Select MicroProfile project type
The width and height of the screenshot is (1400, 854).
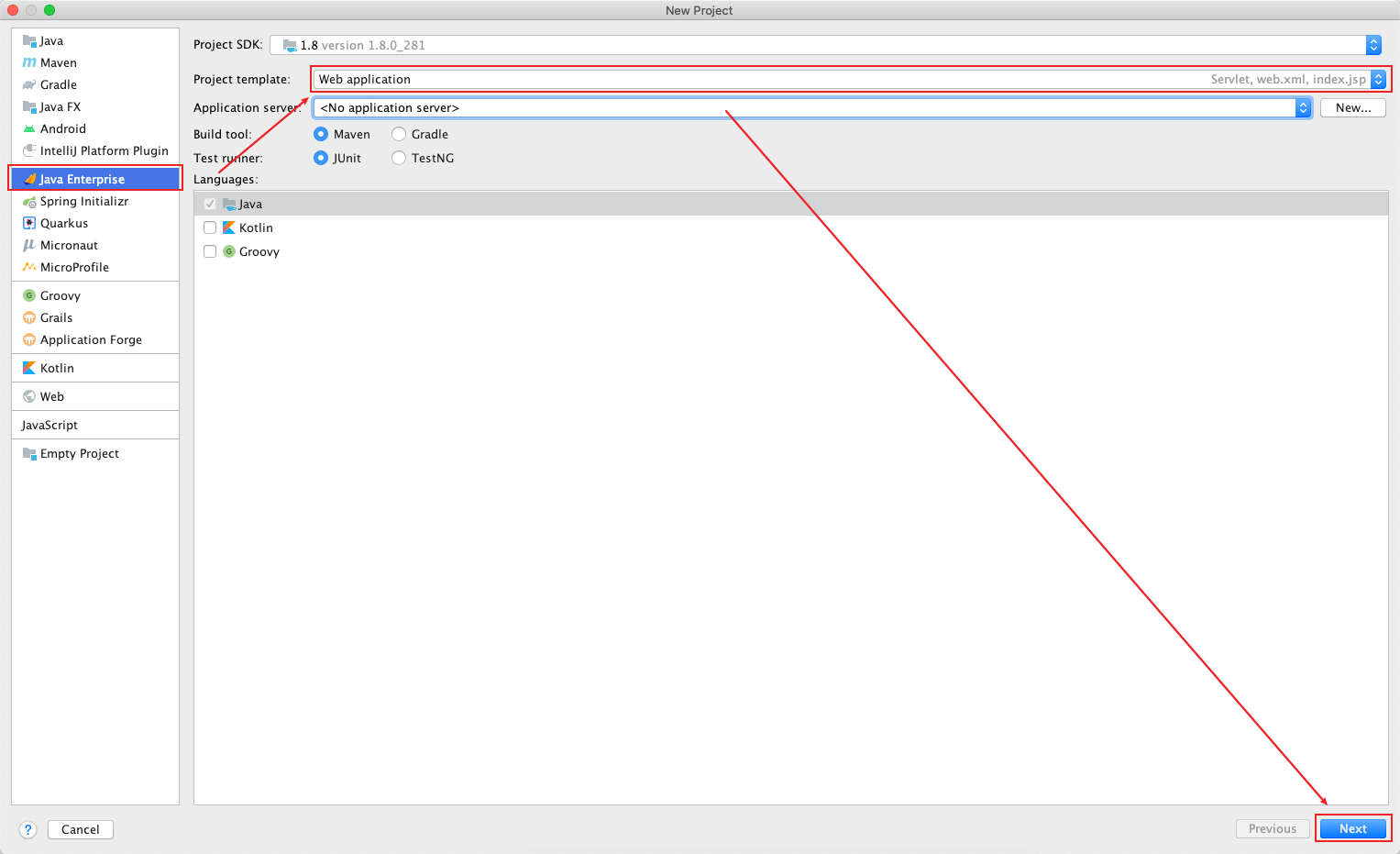pos(95,267)
